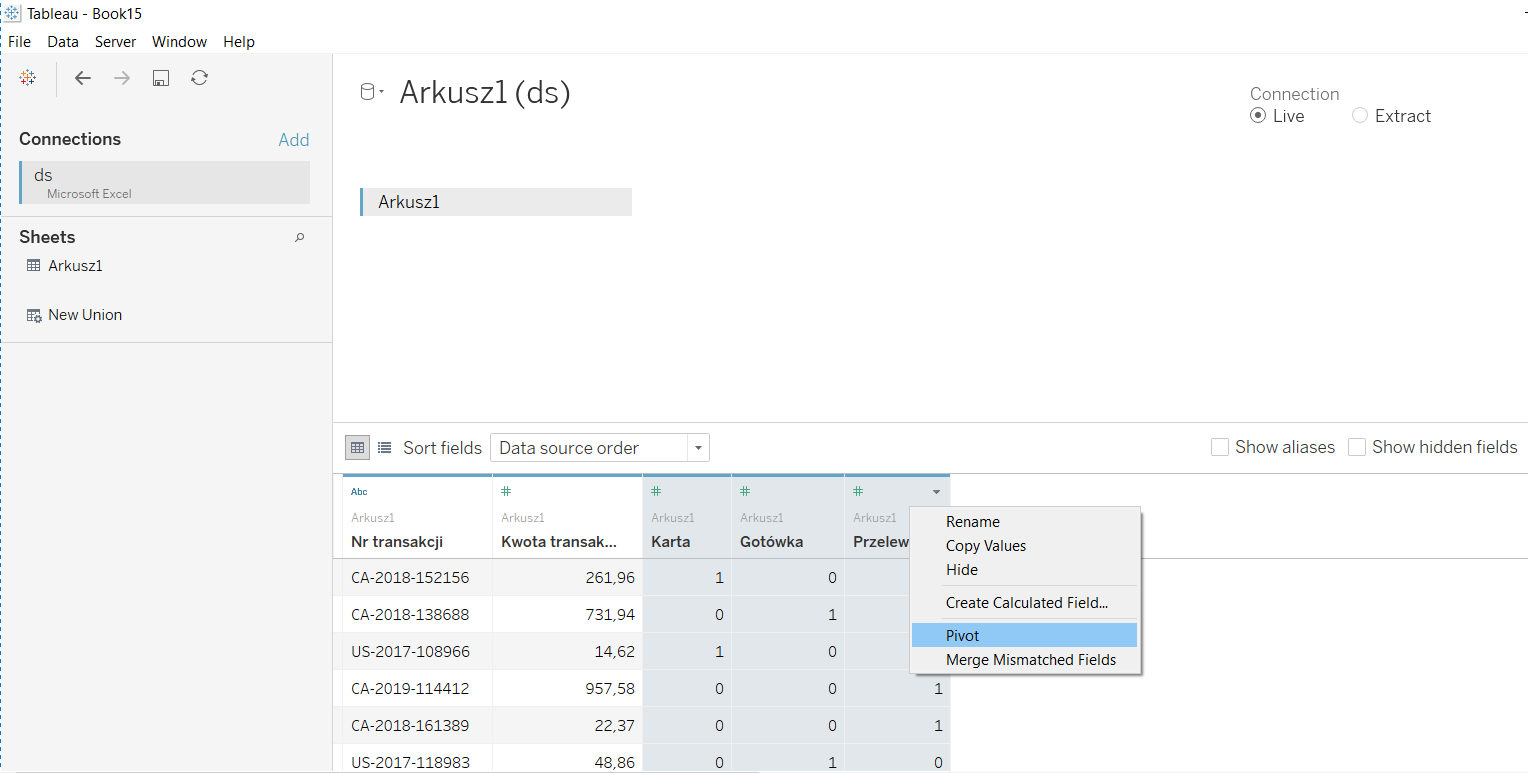
Task: Click the Przelew column header dropdown arrow
Action: coord(936,492)
